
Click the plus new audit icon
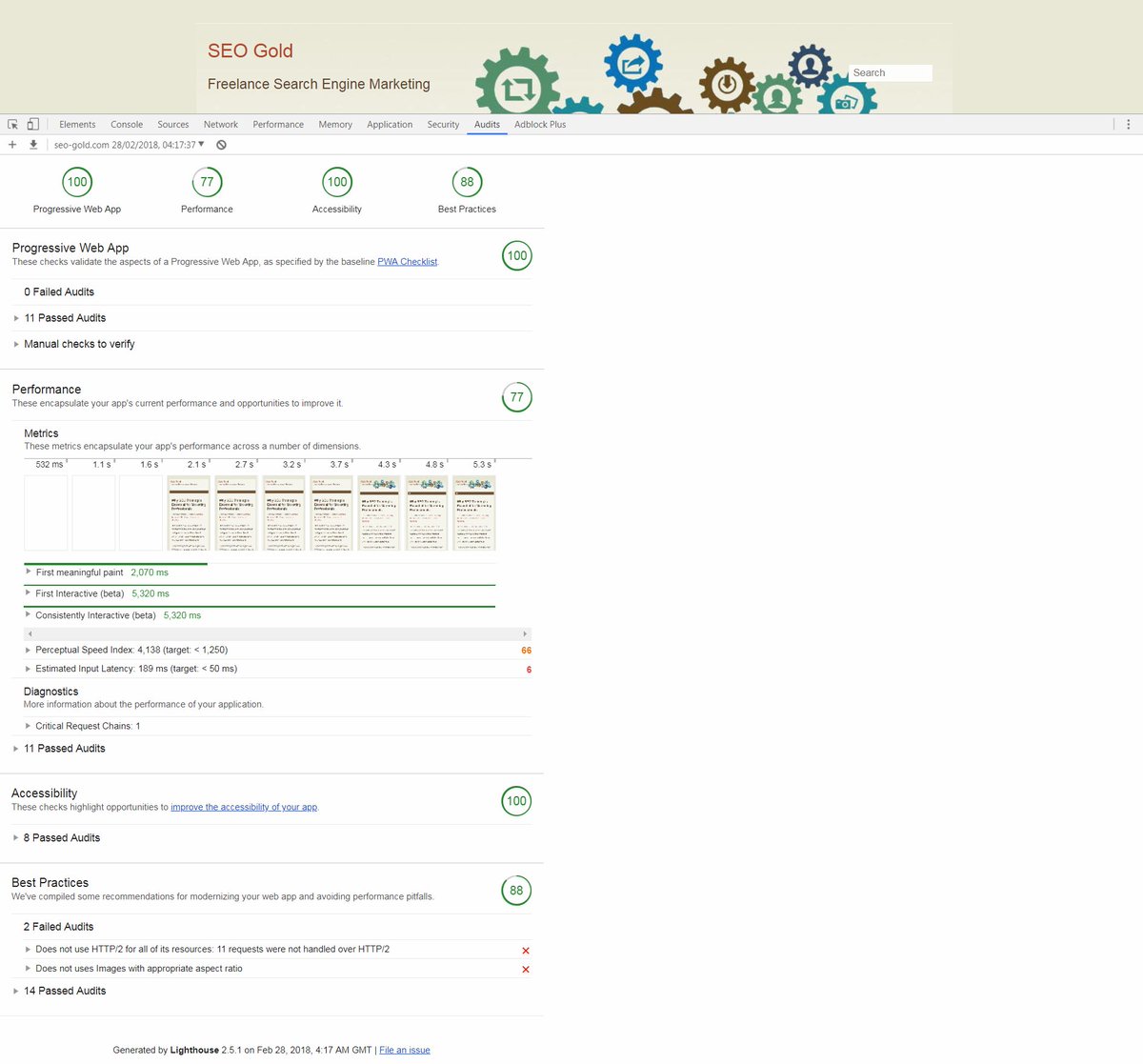[12, 145]
